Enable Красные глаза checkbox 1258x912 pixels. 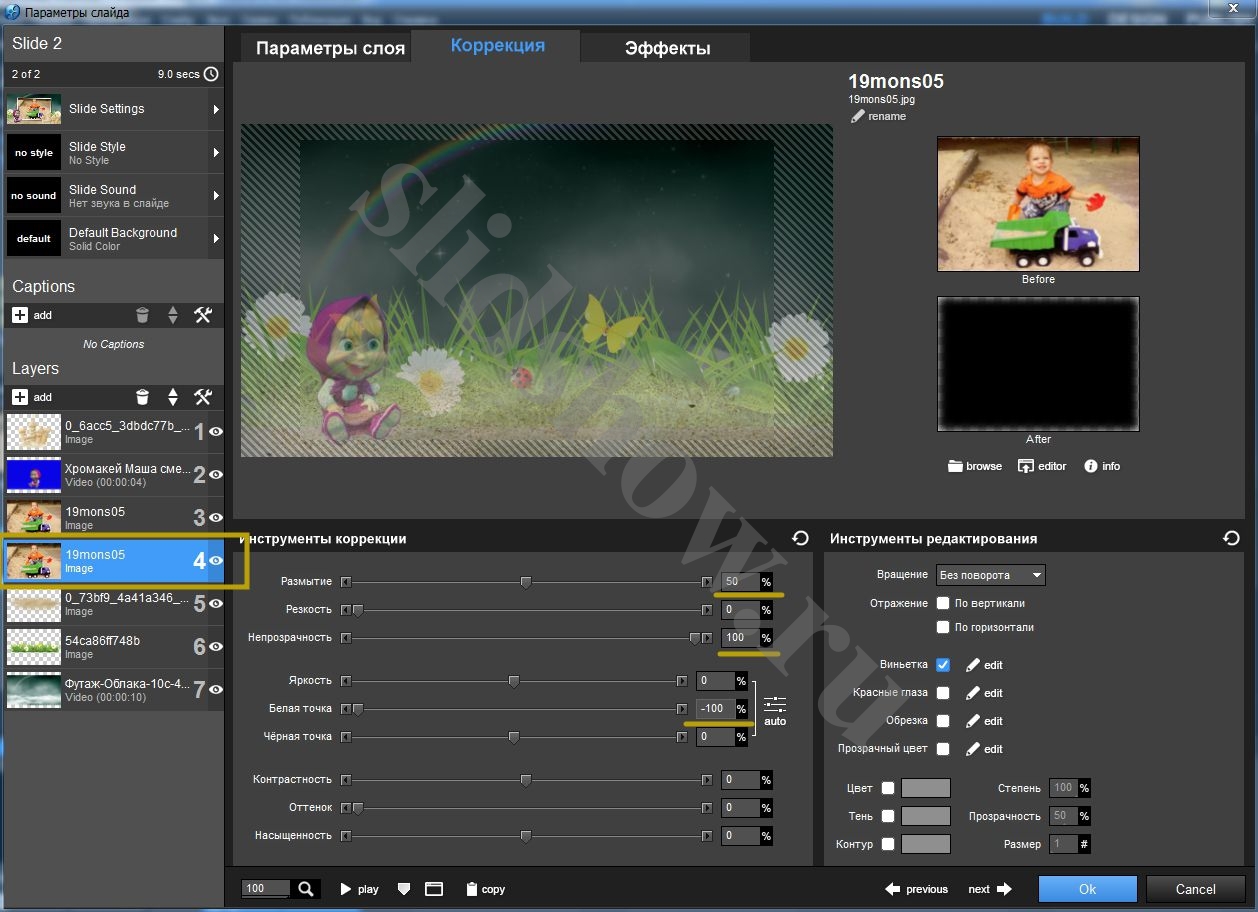coord(943,693)
